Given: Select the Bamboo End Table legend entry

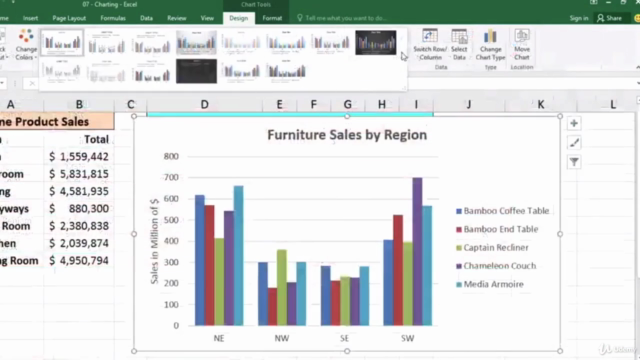Looking at the screenshot, I should [497, 229].
